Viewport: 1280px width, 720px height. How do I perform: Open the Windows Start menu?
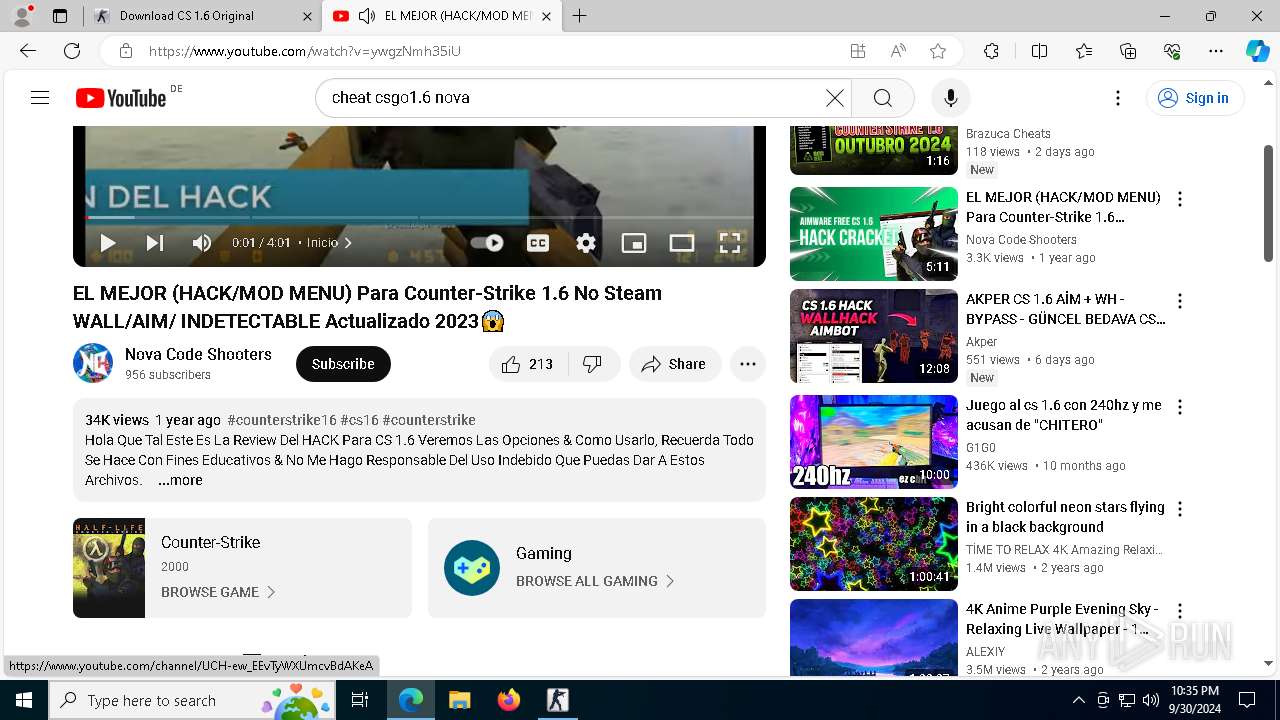point(24,700)
